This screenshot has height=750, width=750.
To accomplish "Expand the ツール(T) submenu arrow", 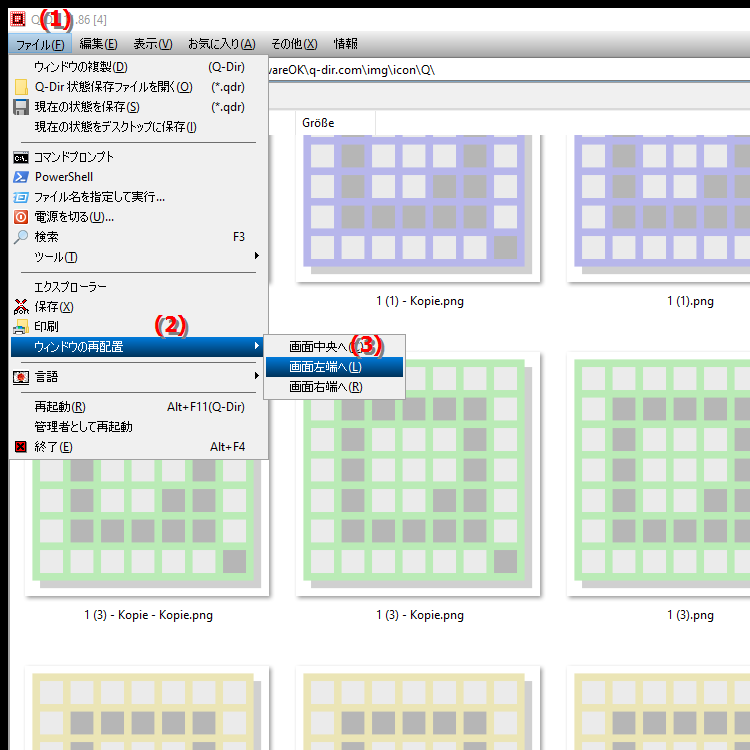I will click(x=256, y=256).
